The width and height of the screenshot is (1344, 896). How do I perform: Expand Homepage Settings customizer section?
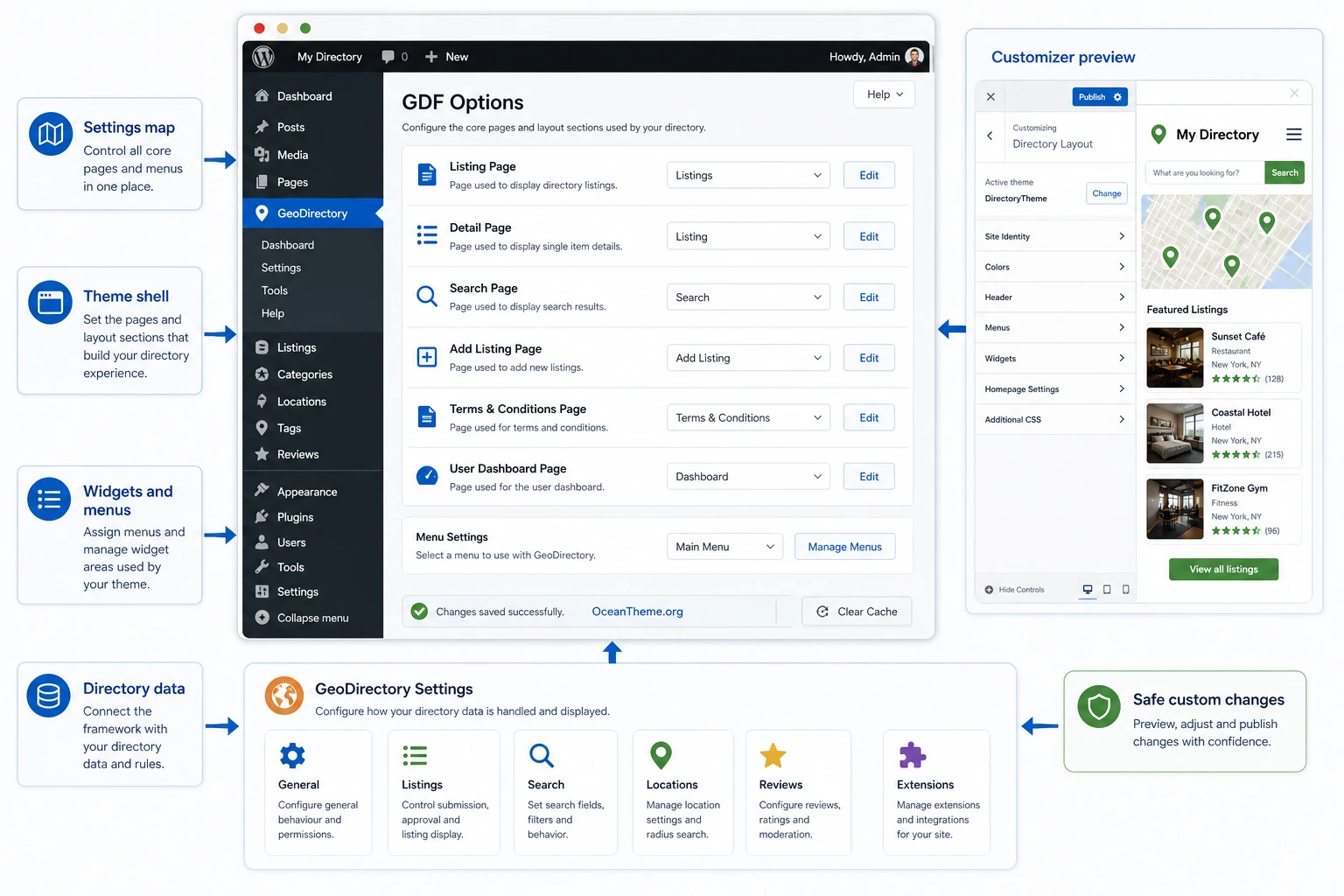click(x=1054, y=388)
